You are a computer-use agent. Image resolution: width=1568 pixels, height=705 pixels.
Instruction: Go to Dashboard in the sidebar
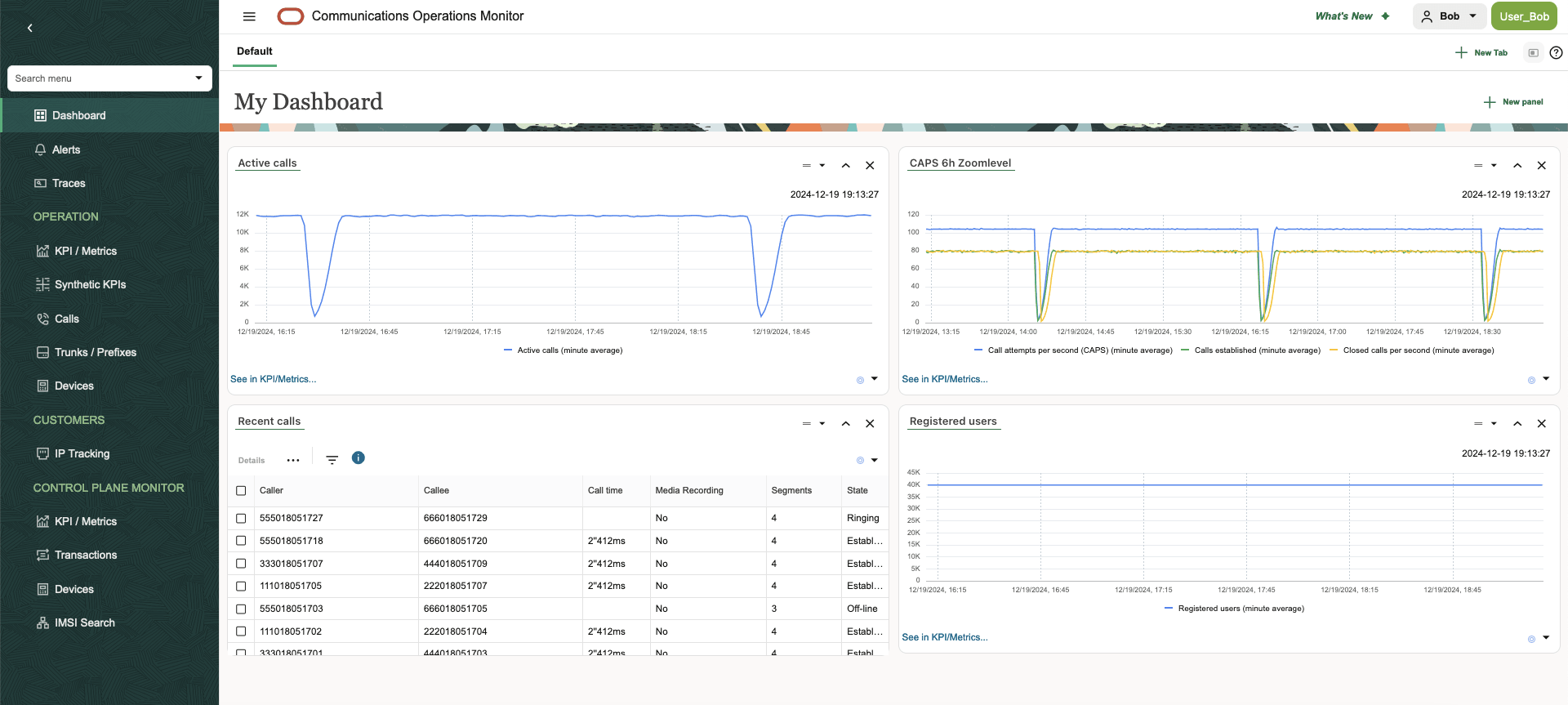pyautogui.click(x=109, y=115)
